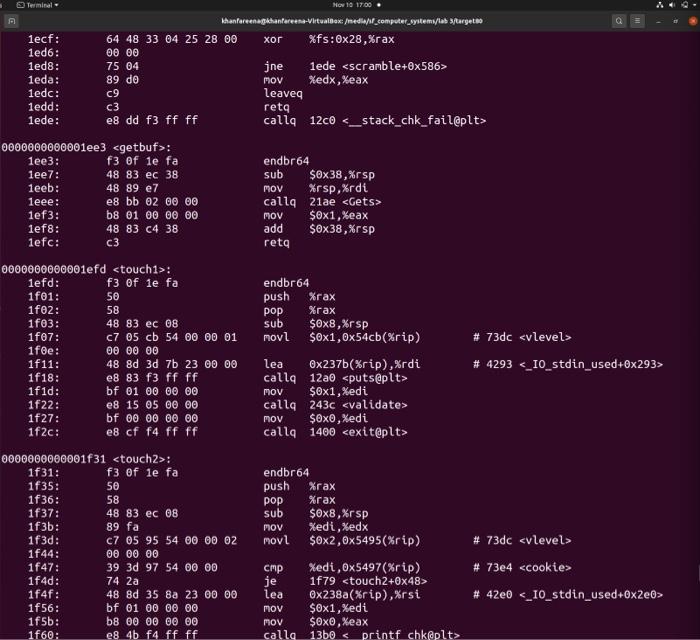Viewport: 700px width, 640px height.
Task: Restore the terminal window size
Action: pyautogui.click(x=675, y=21)
